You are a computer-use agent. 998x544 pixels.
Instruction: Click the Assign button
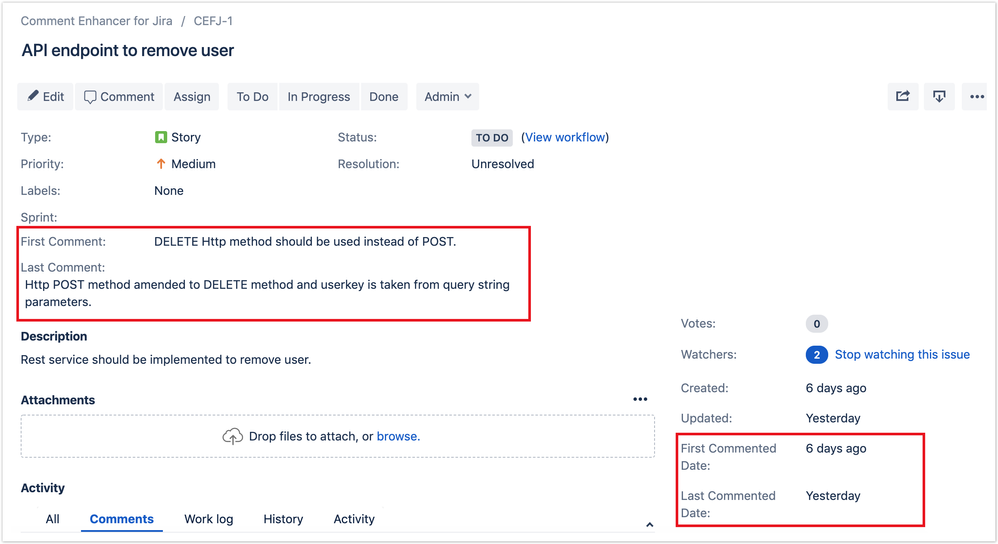click(x=192, y=97)
